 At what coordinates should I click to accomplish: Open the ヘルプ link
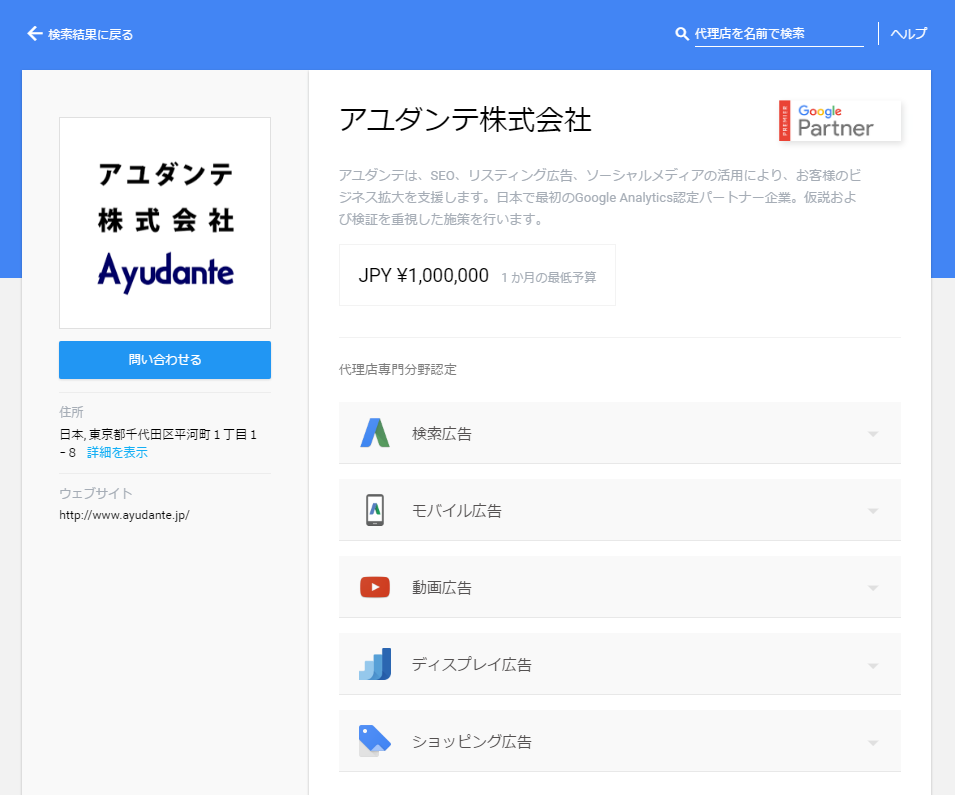coord(909,34)
